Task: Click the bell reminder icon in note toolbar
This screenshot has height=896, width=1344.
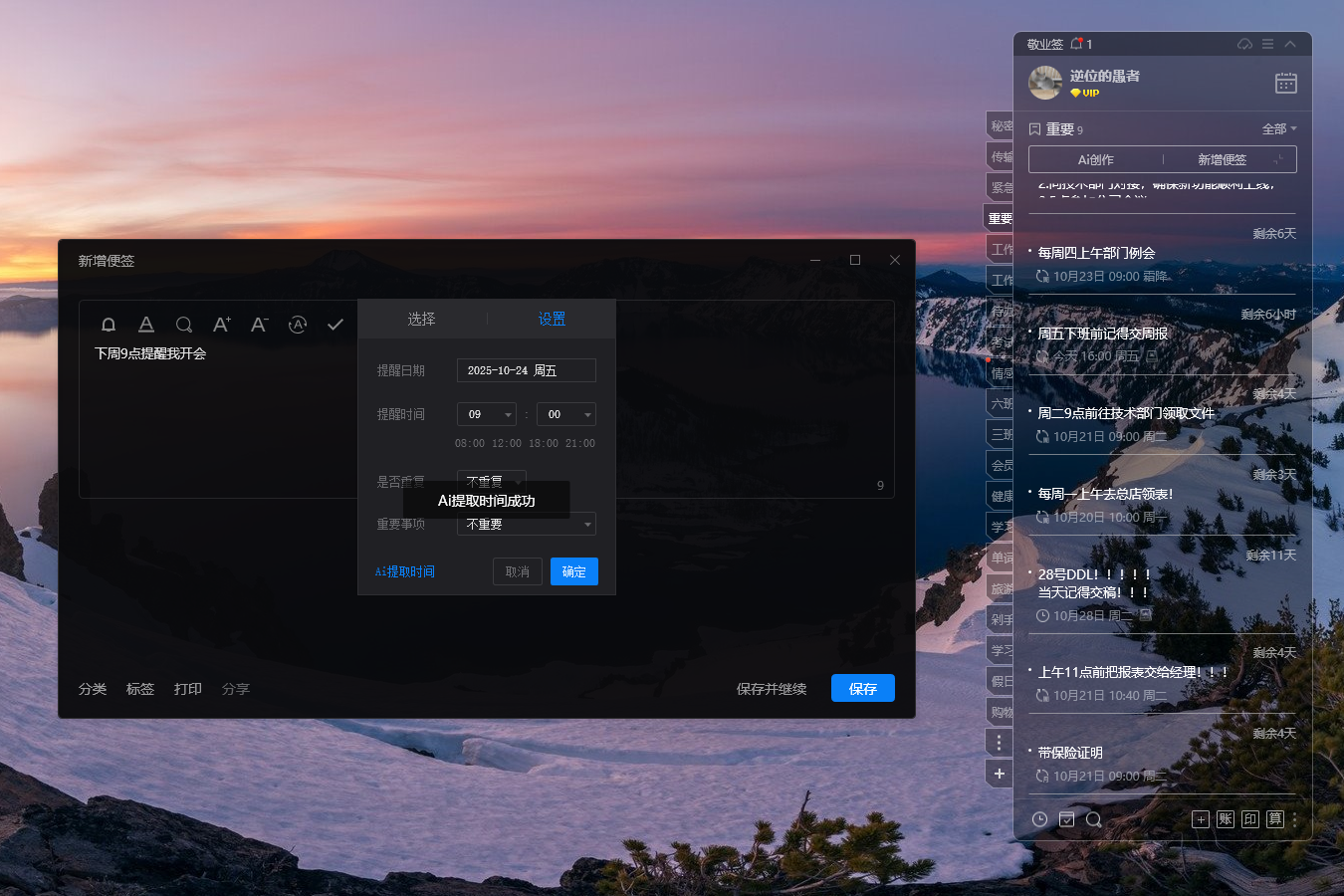Action: click(x=109, y=325)
